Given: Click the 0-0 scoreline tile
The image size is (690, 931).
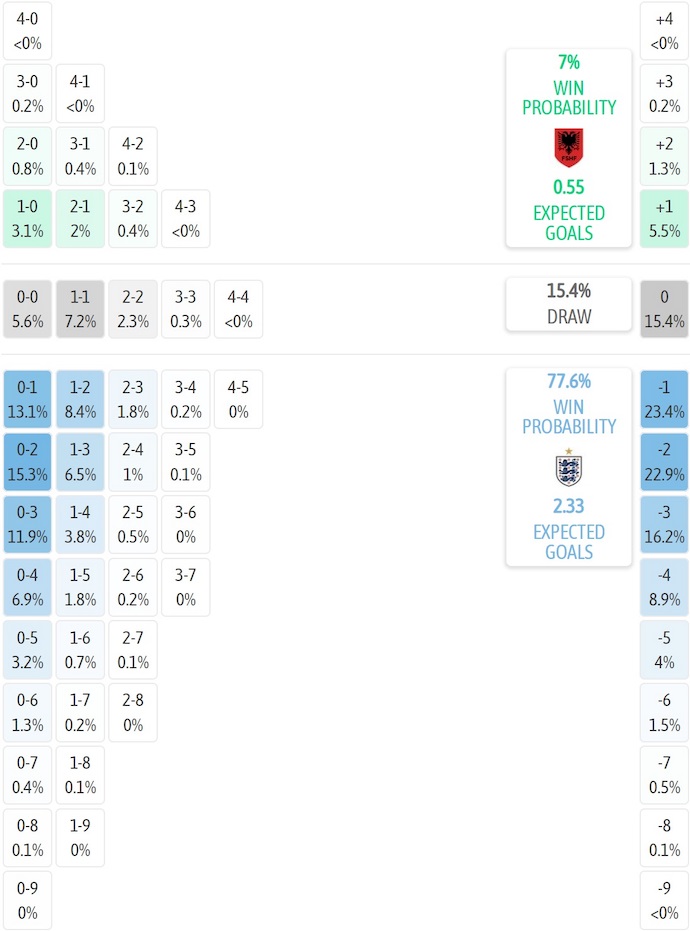Looking at the screenshot, I should click(28, 309).
